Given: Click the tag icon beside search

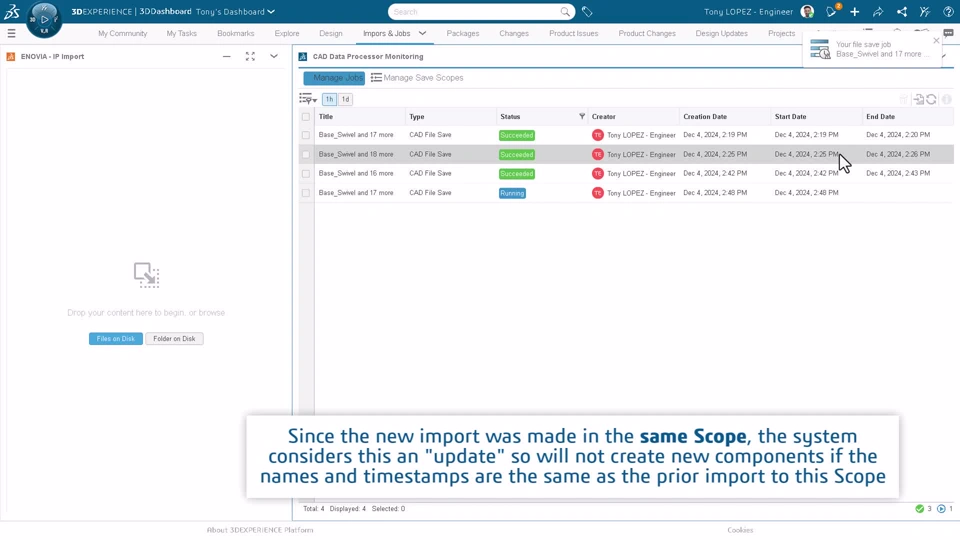Looking at the screenshot, I should [587, 12].
